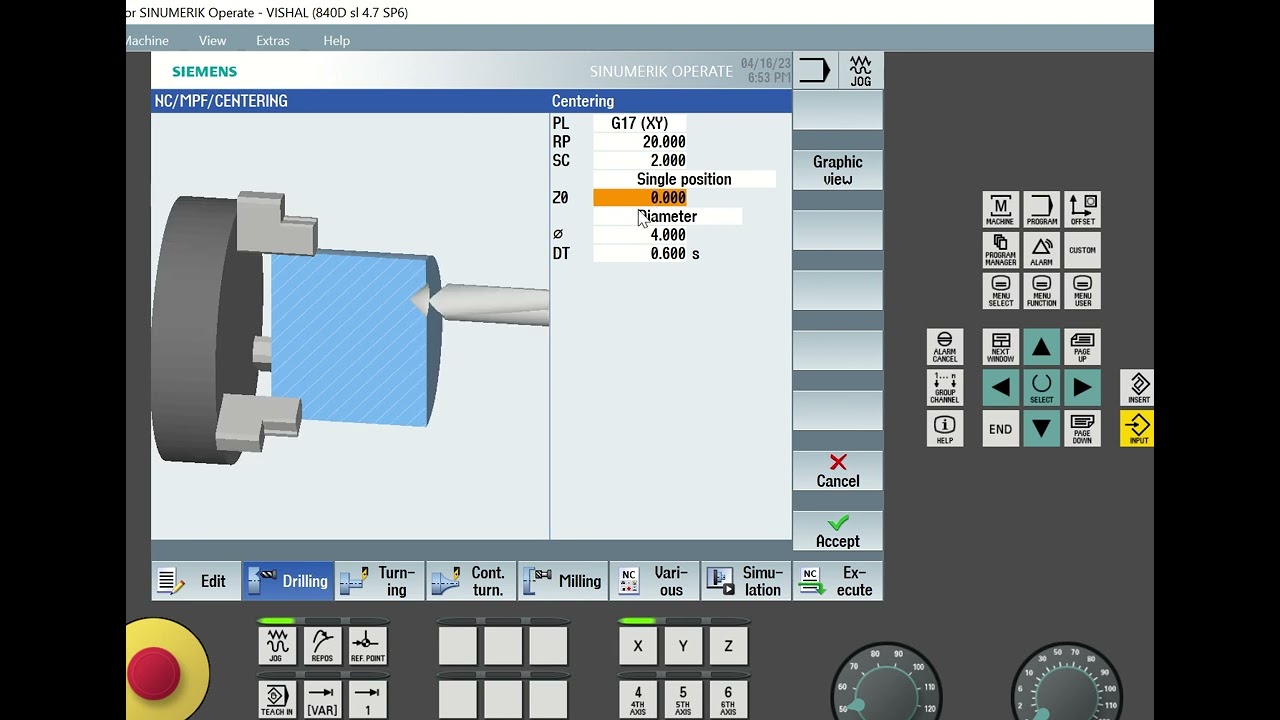The height and width of the screenshot is (720, 1280).
Task: Click the diameter 4.000 input field
Action: pyautogui.click(x=640, y=235)
